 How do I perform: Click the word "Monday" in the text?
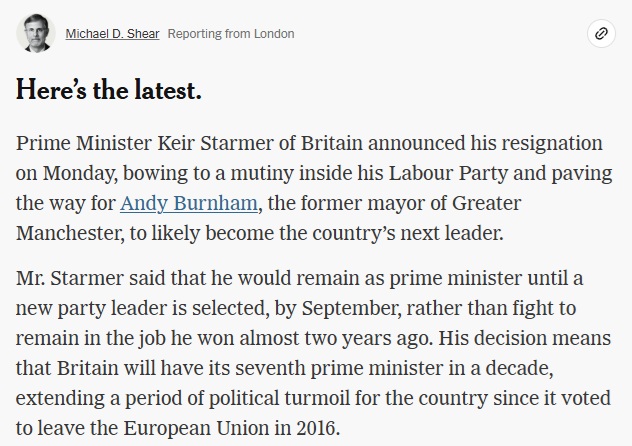[79, 174]
